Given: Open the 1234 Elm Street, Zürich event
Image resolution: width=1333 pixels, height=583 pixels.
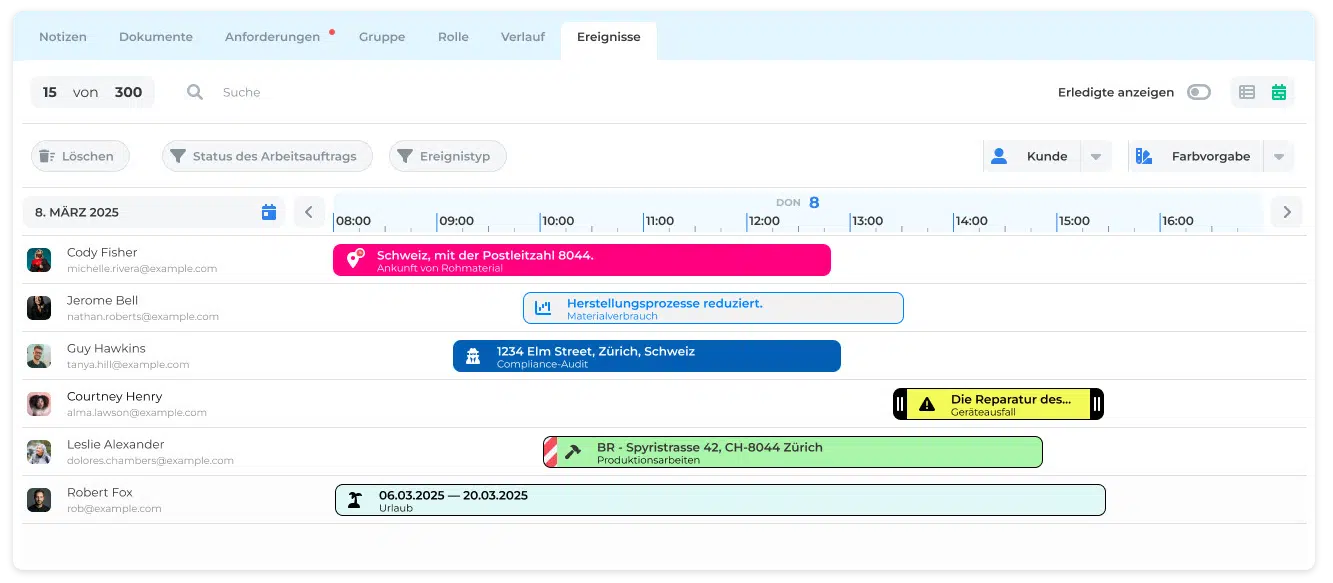Looking at the screenshot, I should click(x=647, y=356).
